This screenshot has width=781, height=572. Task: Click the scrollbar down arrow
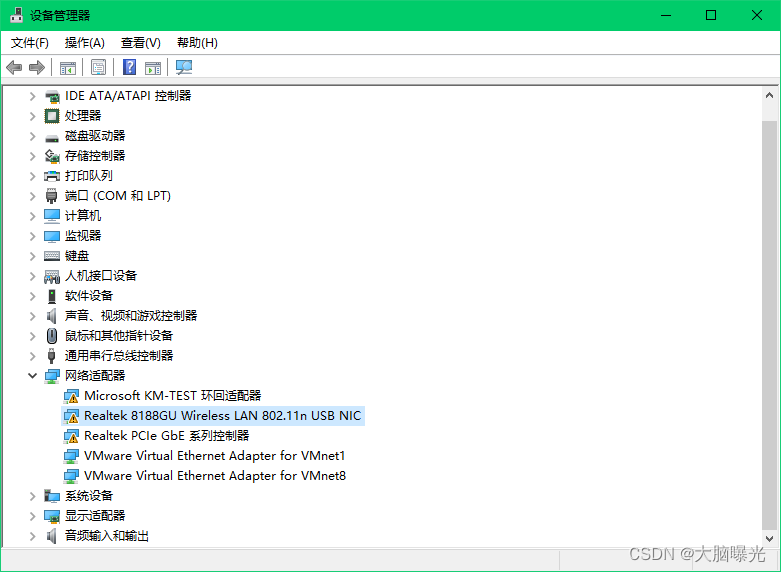pos(769,539)
